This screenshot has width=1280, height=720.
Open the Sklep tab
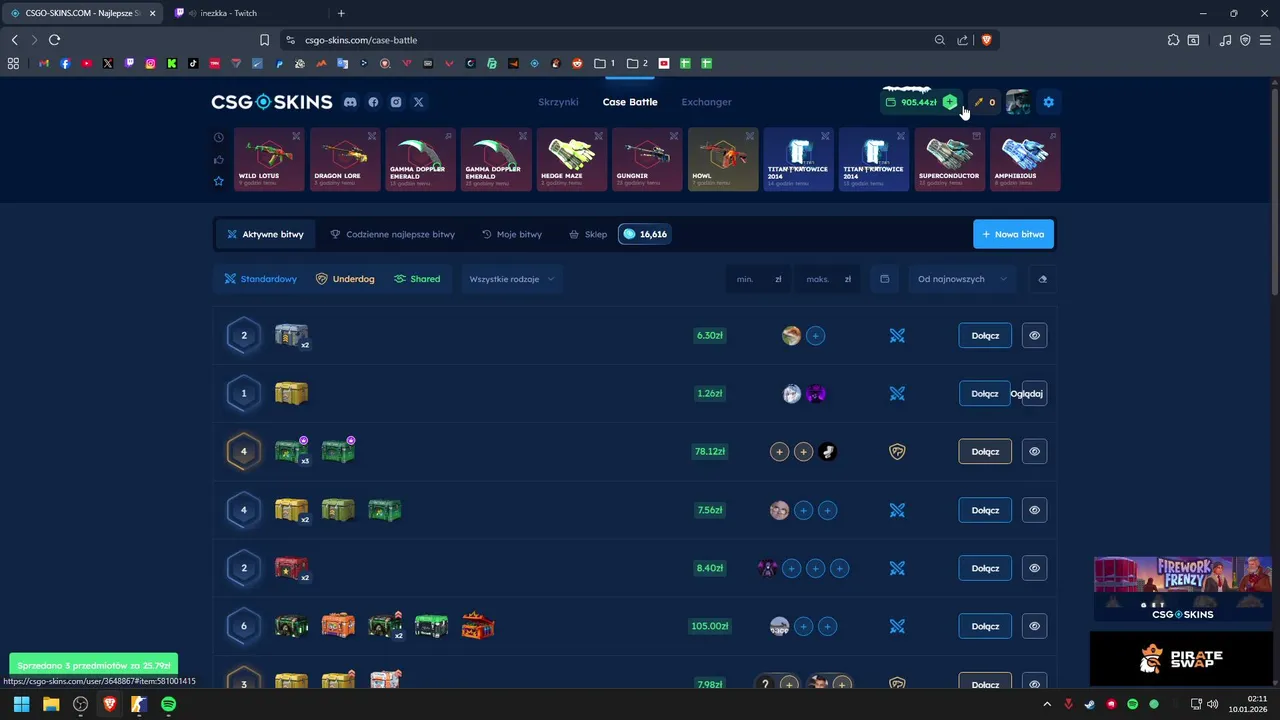(588, 234)
